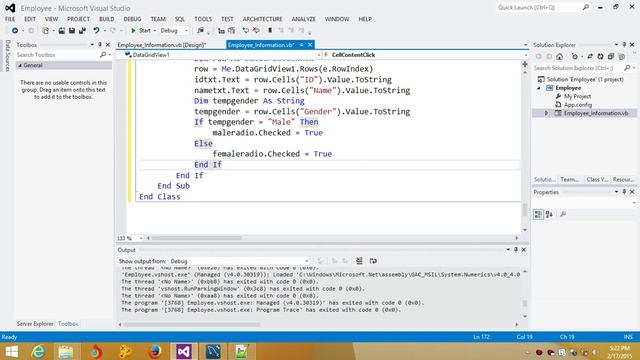Click the Toggle Bookmark toolbar icon

(270, 31)
